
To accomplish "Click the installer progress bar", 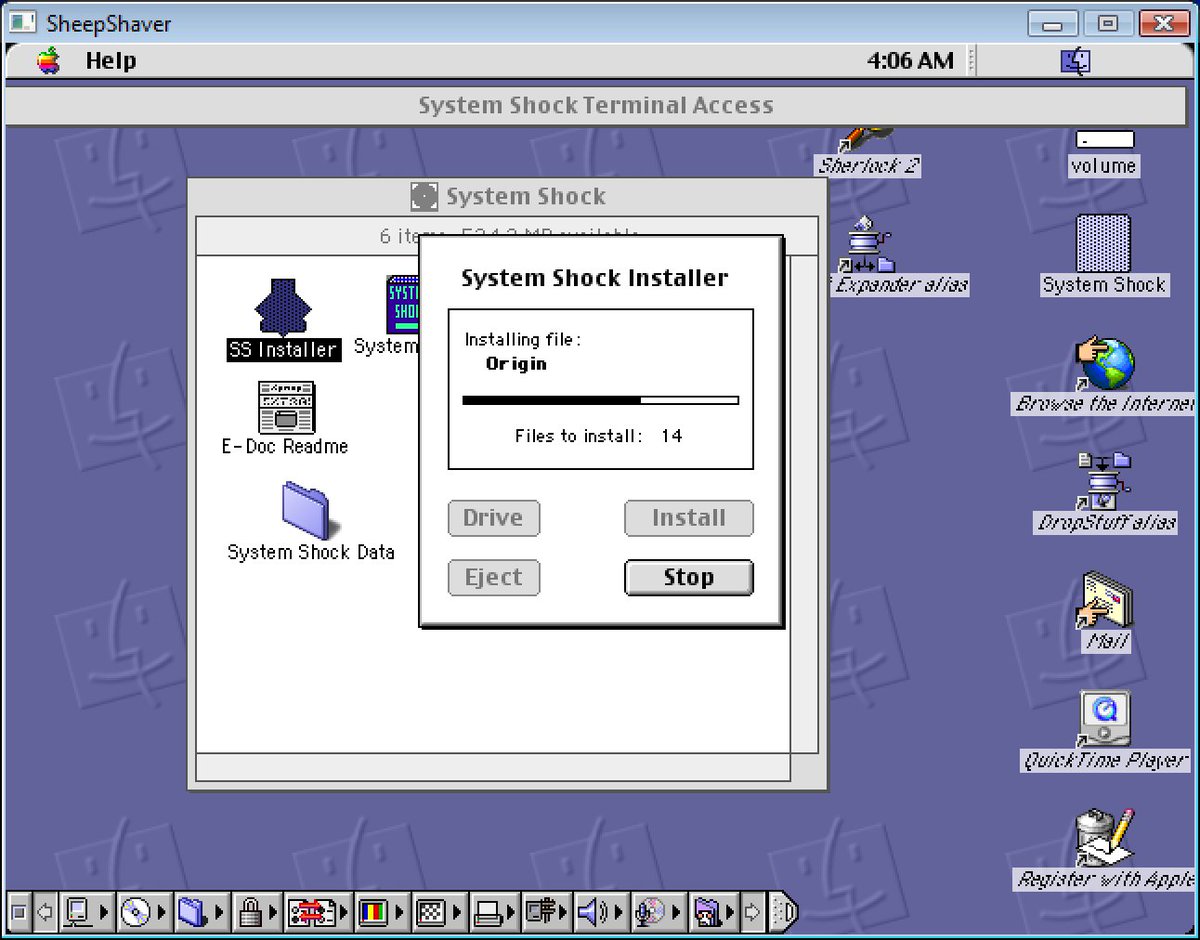I will click(x=600, y=400).
